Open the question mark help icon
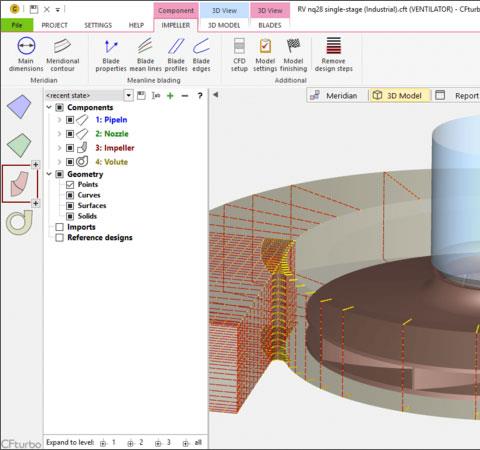This screenshot has height=450, width=480. [x=200, y=96]
